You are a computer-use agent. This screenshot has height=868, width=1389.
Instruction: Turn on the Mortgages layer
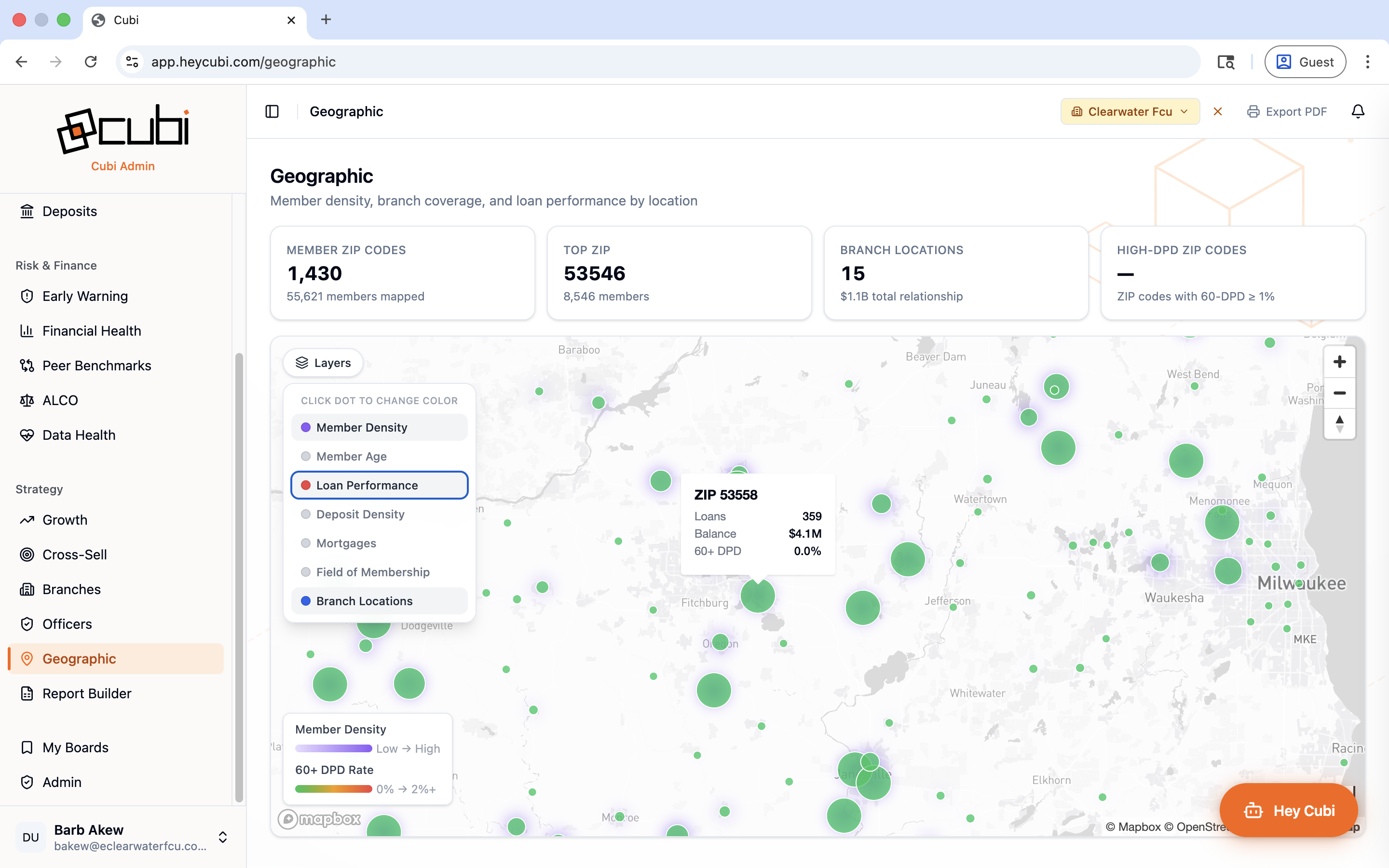click(x=346, y=543)
